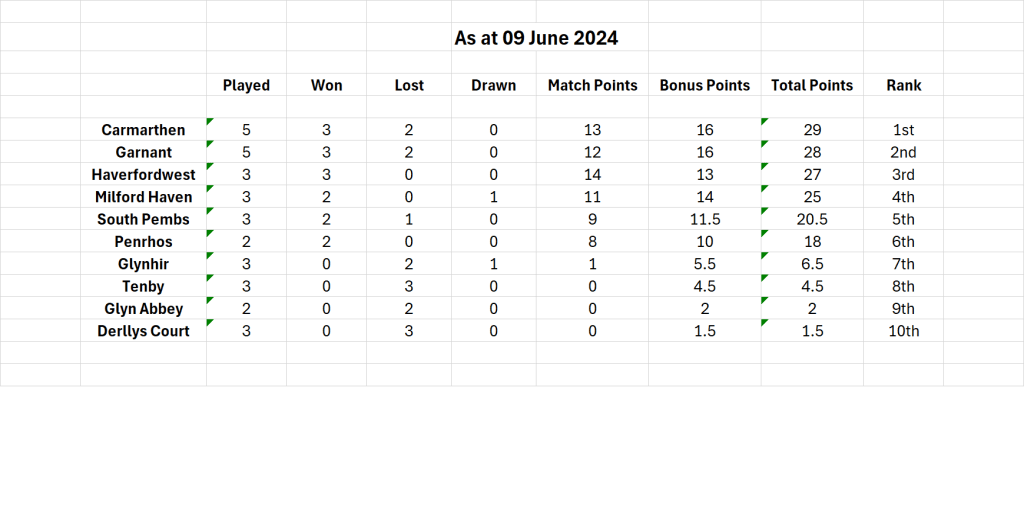Select Milford Haven's Match Points cell
Image resolution: width=1024 pixels, height=508 pixels.
coord(592,197)
